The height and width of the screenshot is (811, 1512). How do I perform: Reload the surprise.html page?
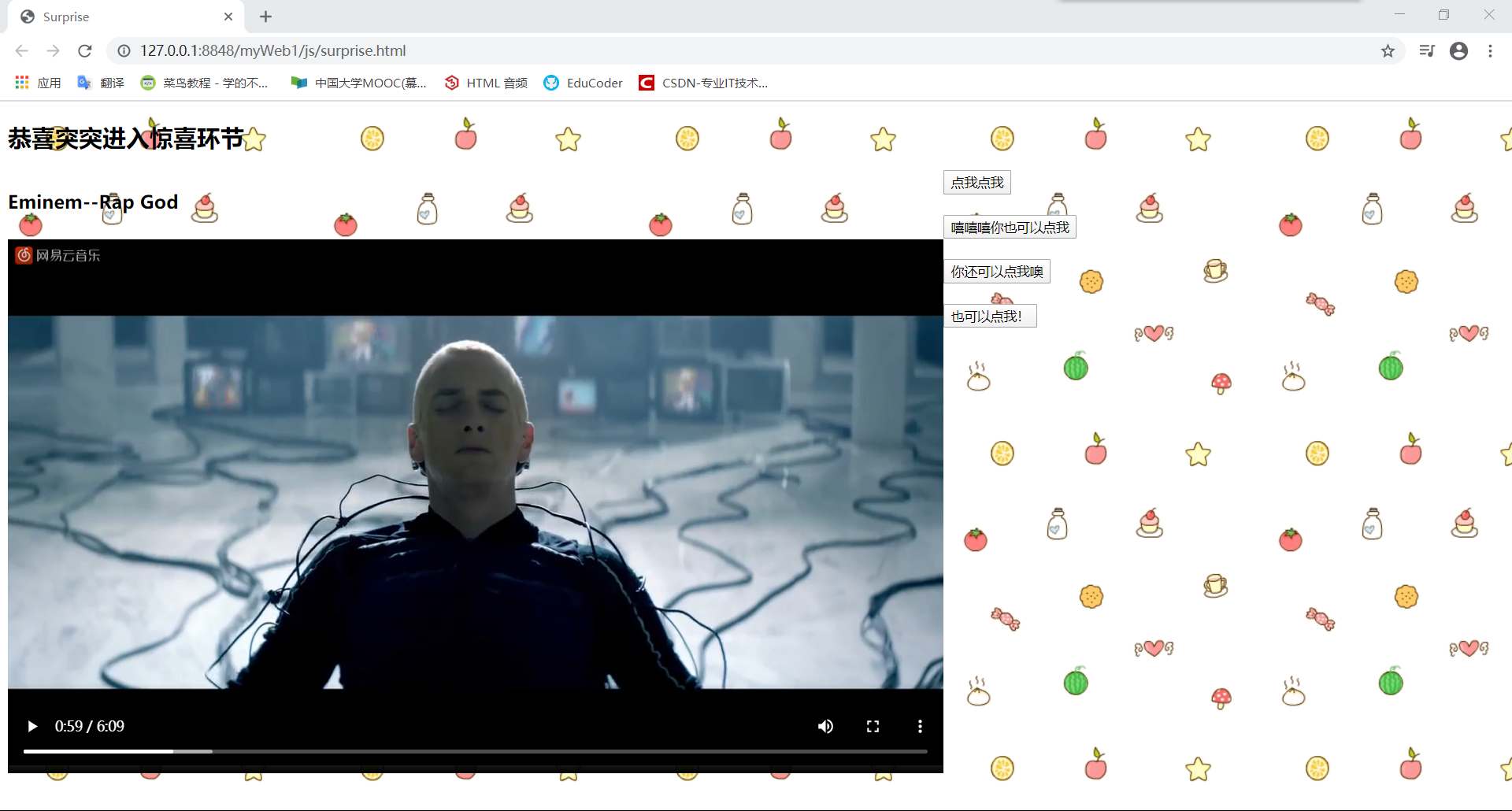pyautogui.click(x=85, y=50)
